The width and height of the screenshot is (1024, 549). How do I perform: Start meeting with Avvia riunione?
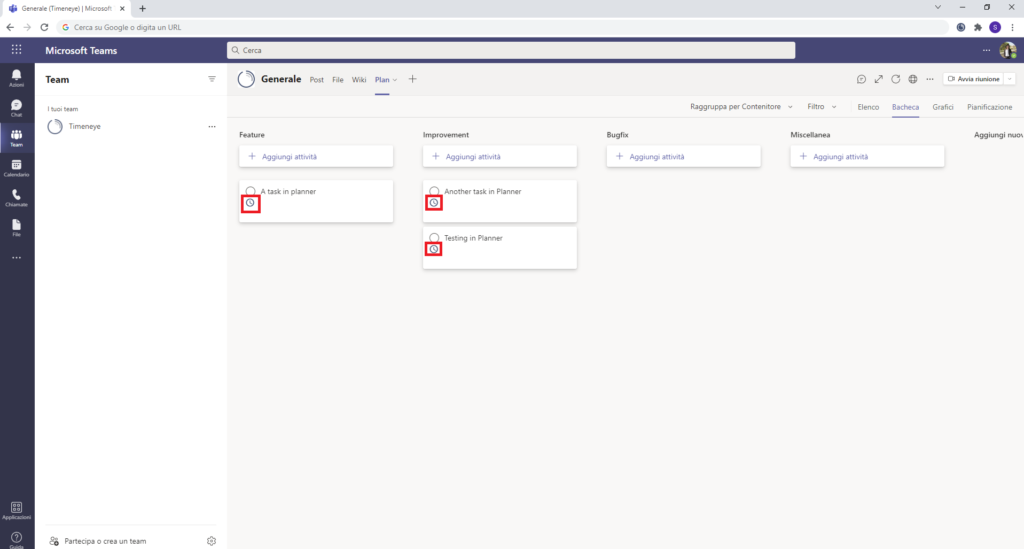(974, 79)
